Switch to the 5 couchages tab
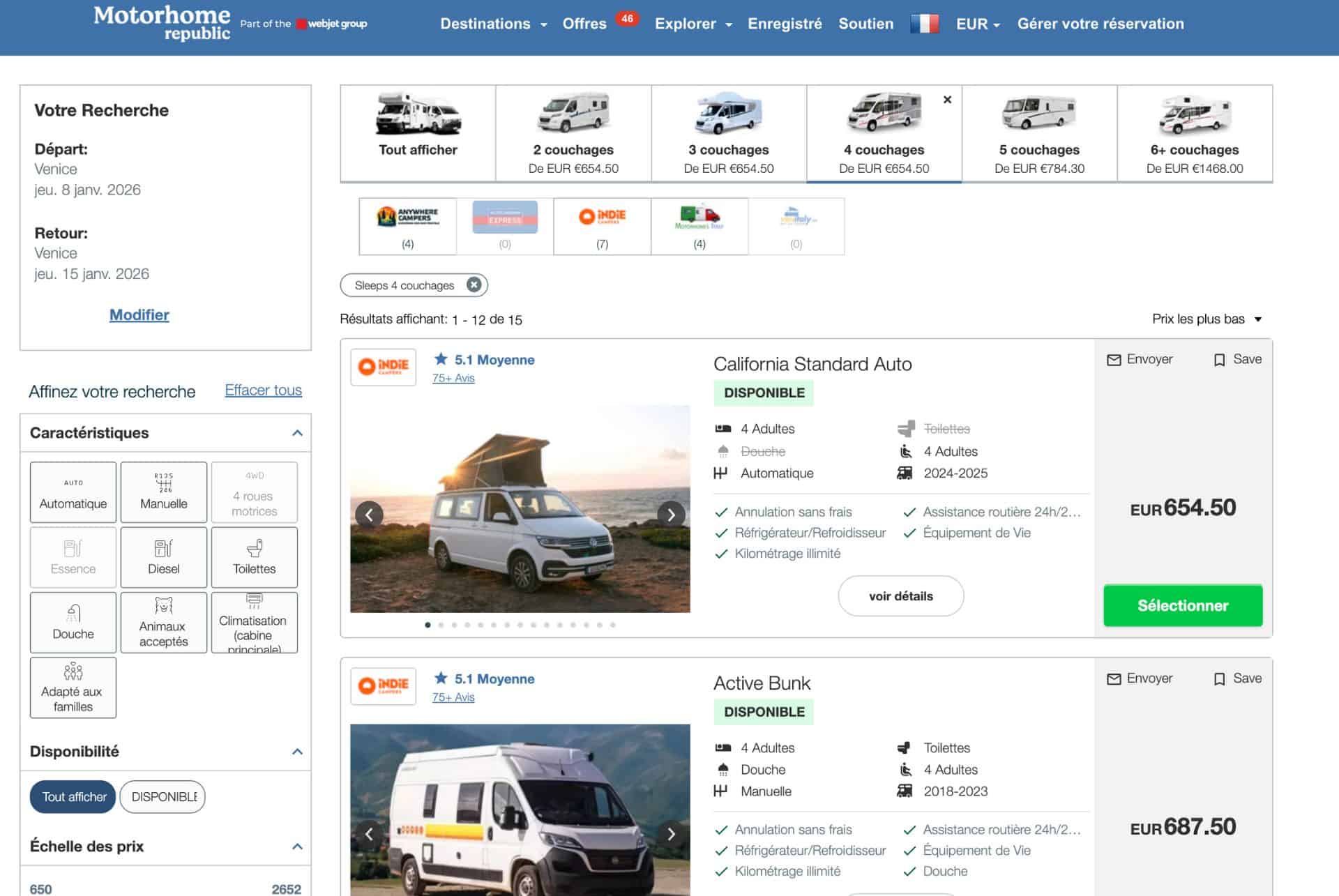Viewport: 1339px width, 896px height. 1039,134
